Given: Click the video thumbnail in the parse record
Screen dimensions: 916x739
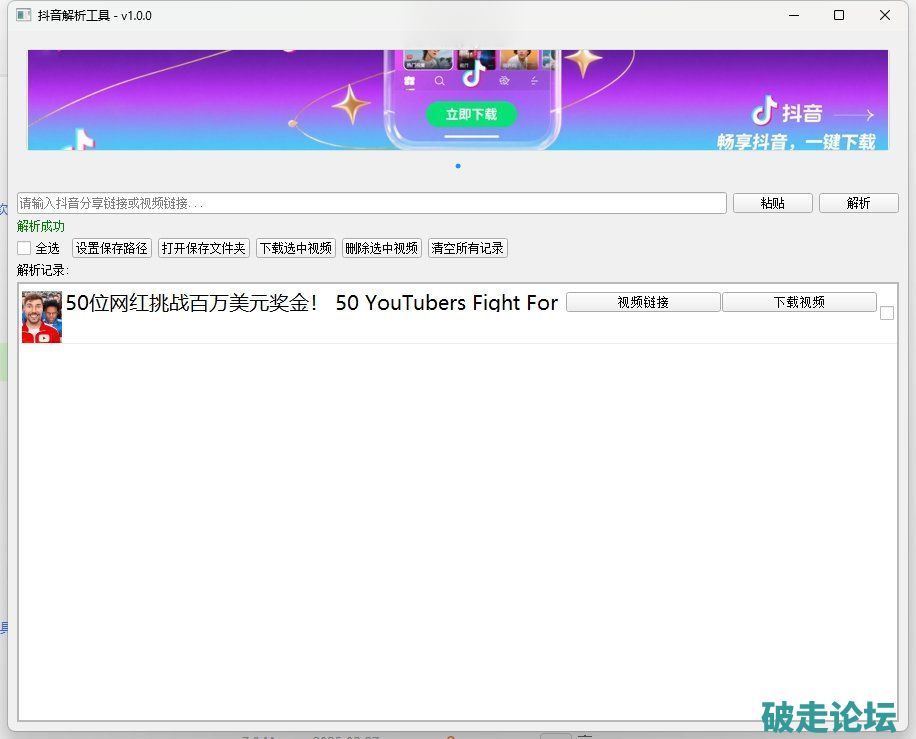Looking at the screenshot, I should point(42,317).
